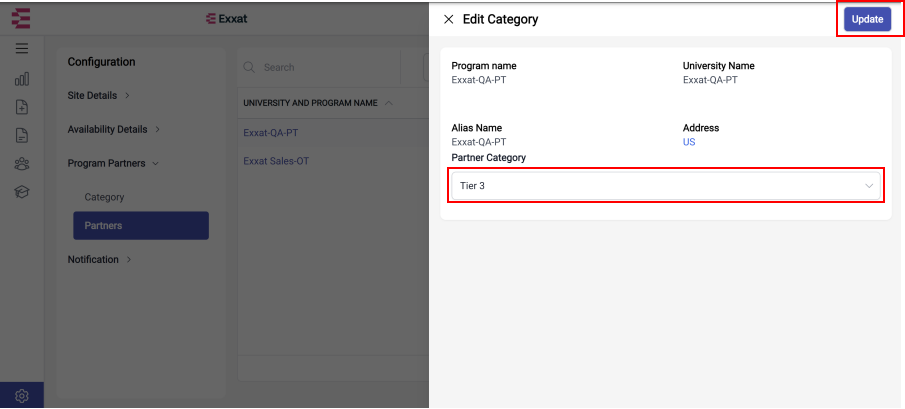The width and height of the screenshot is (905, 409).
Task: Open the document list sidebar icon
Action: click(x=22, y=136)
